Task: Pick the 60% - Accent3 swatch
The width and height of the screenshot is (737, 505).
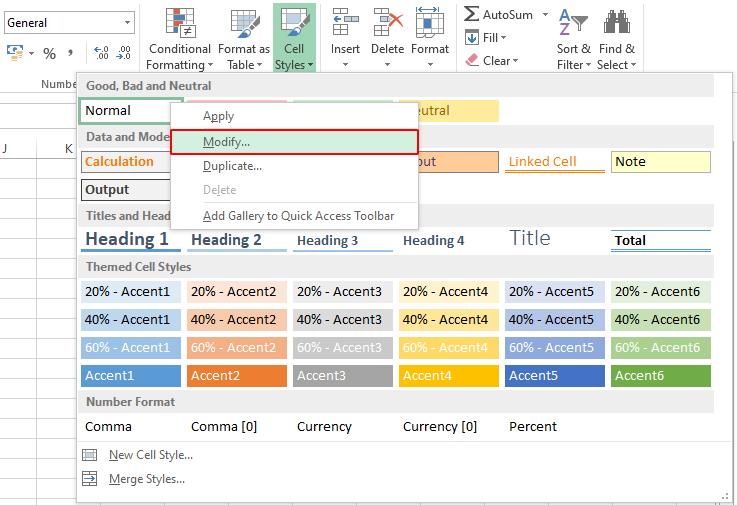Action: click(x=343, y=348)
